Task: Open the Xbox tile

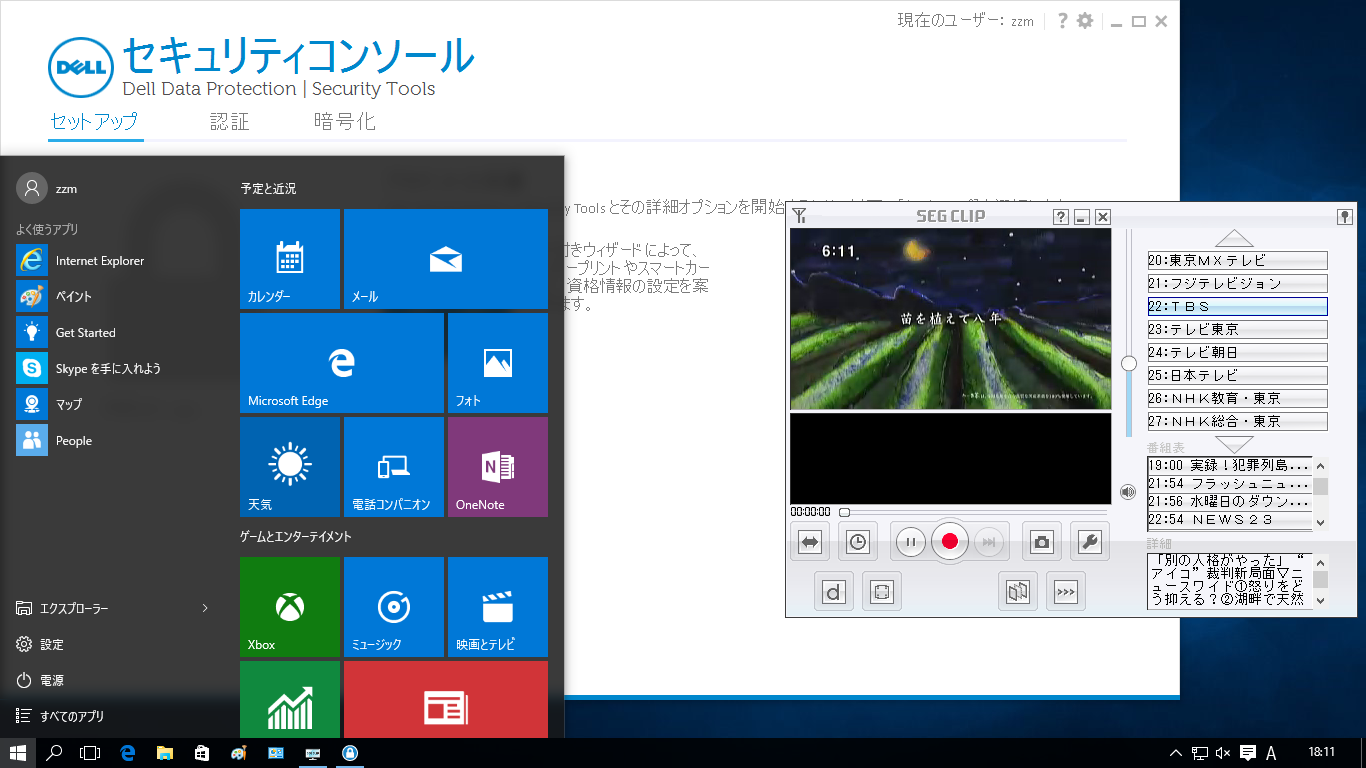Action: pyautogui.click(x=290, y=607)
